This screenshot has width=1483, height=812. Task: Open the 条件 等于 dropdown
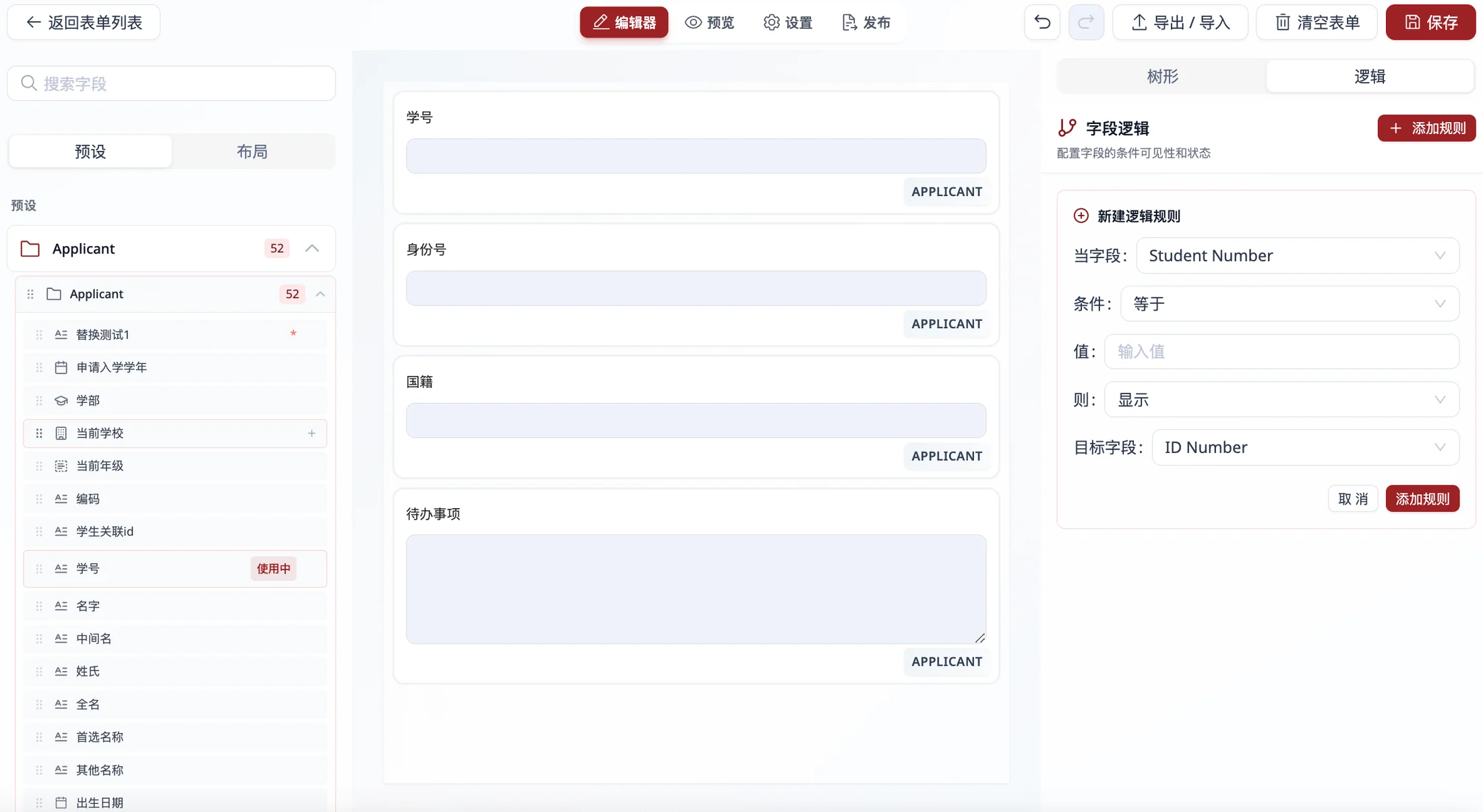[1290, 304]
